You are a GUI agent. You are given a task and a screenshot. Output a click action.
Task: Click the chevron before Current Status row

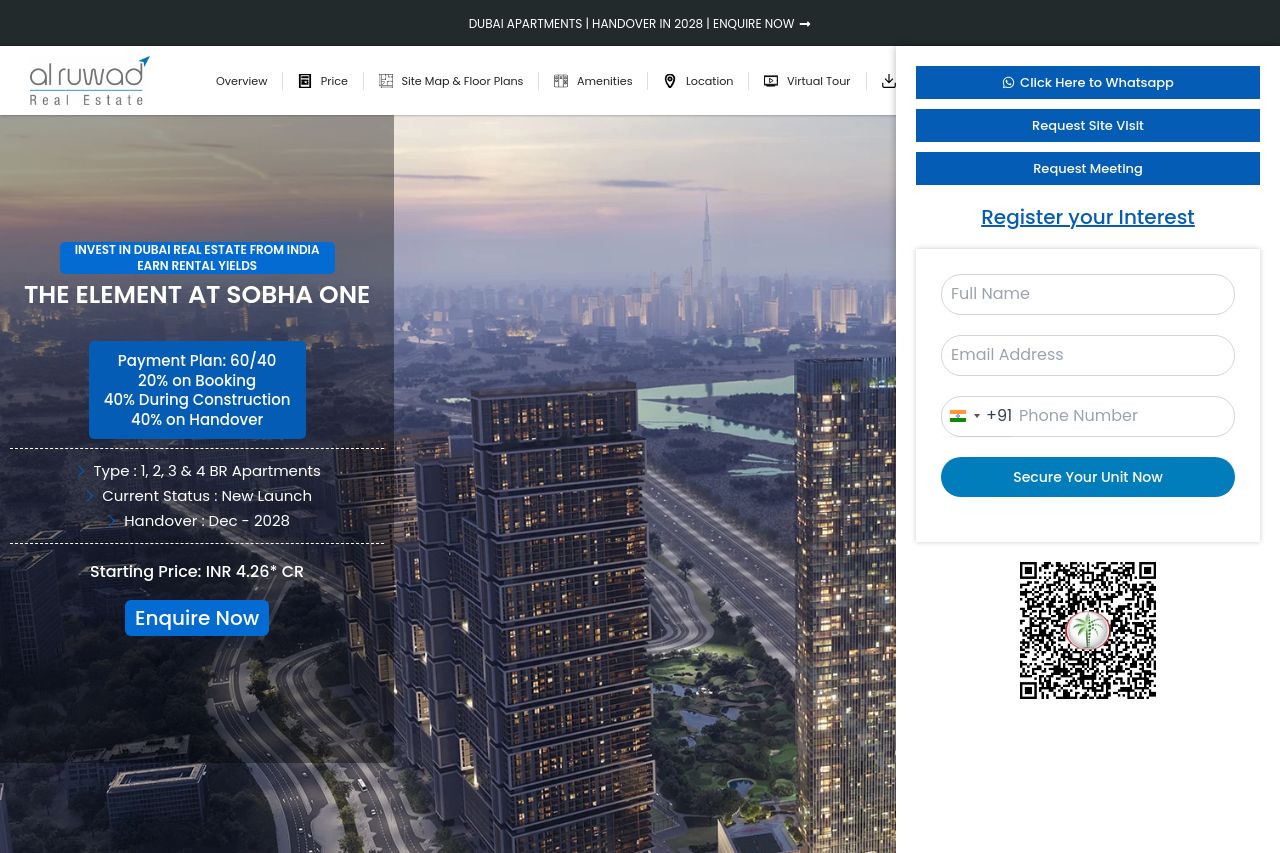point(90,496)
